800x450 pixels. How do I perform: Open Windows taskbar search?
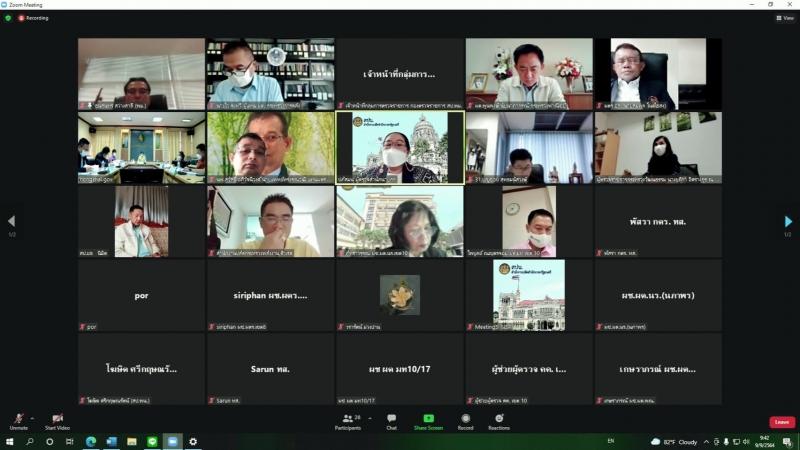tap(30, 441)
